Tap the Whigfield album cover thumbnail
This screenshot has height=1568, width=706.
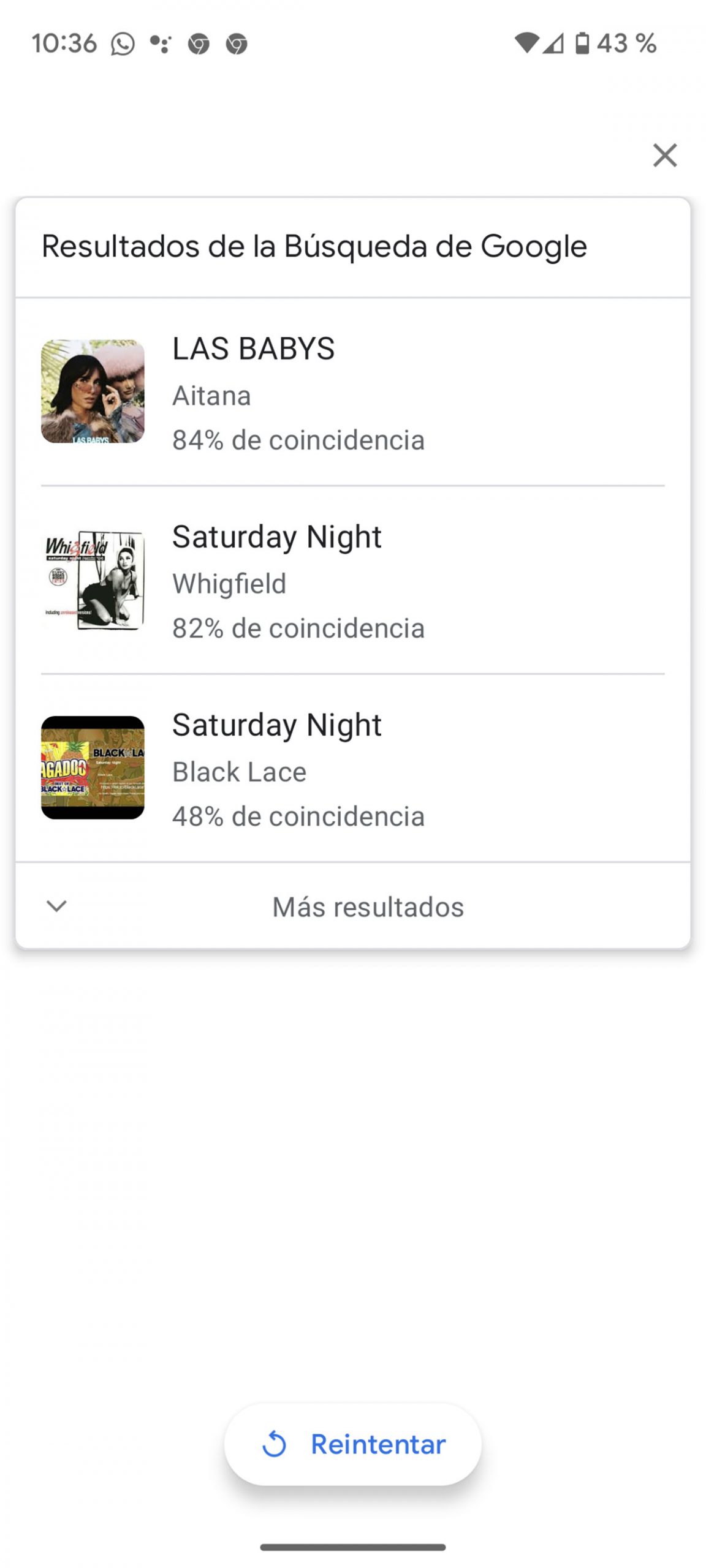[93, 579]
